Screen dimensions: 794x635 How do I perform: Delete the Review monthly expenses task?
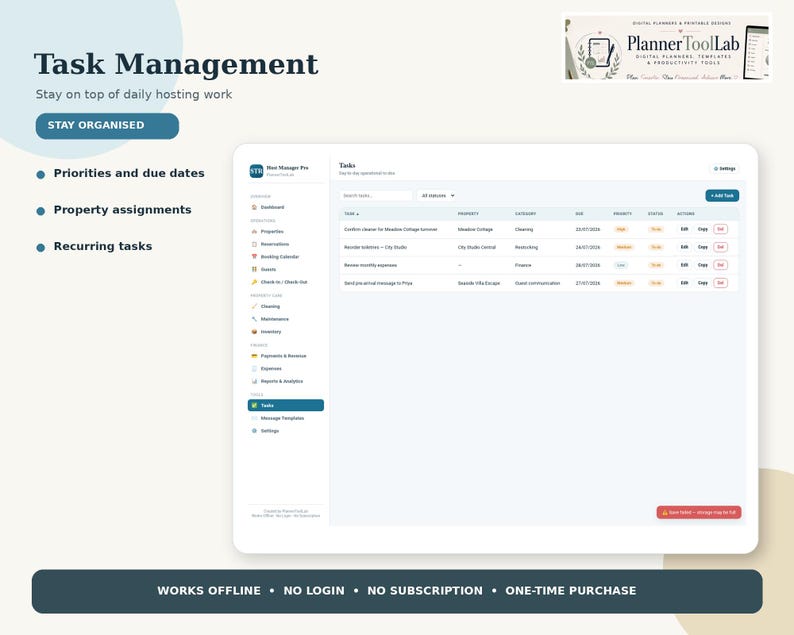point(720,265)
